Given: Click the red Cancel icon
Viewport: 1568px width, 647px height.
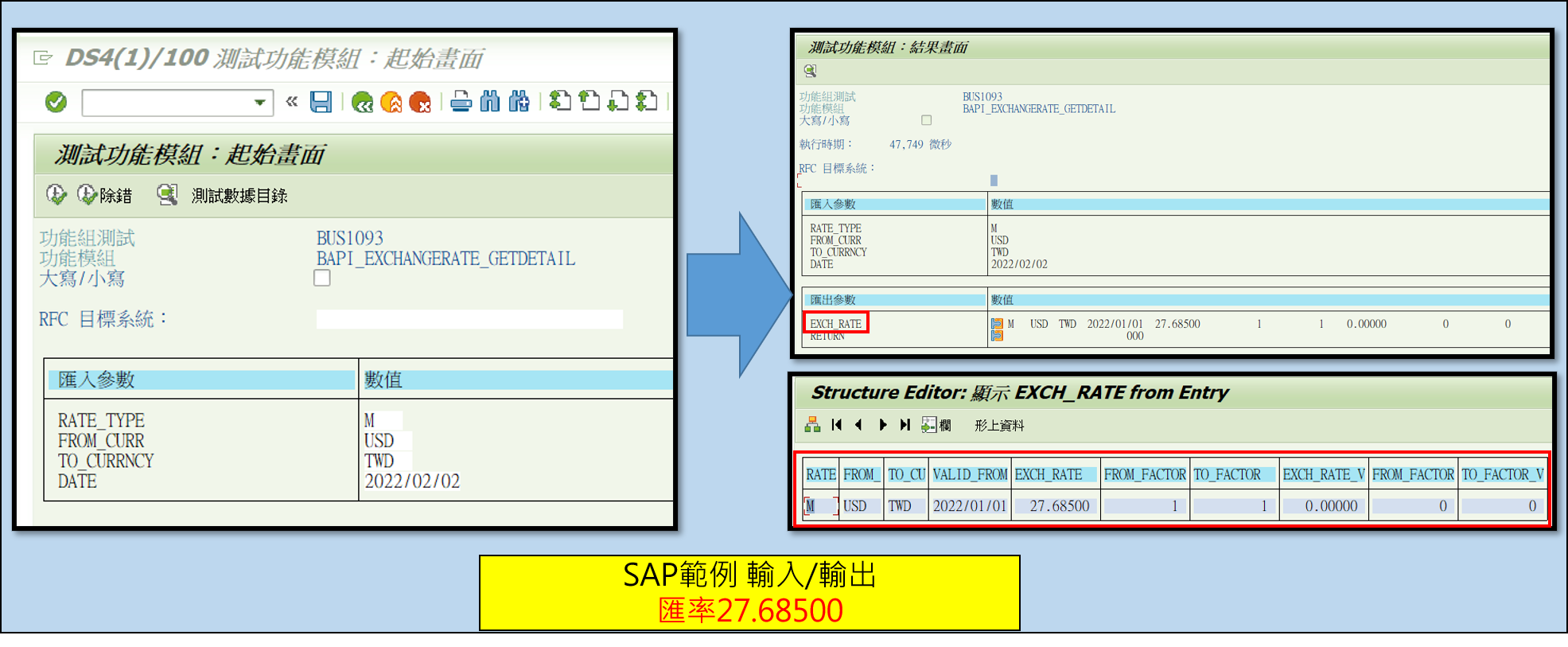Looking at the screenshot, I should pyautogui.click(x=419, y=102).
